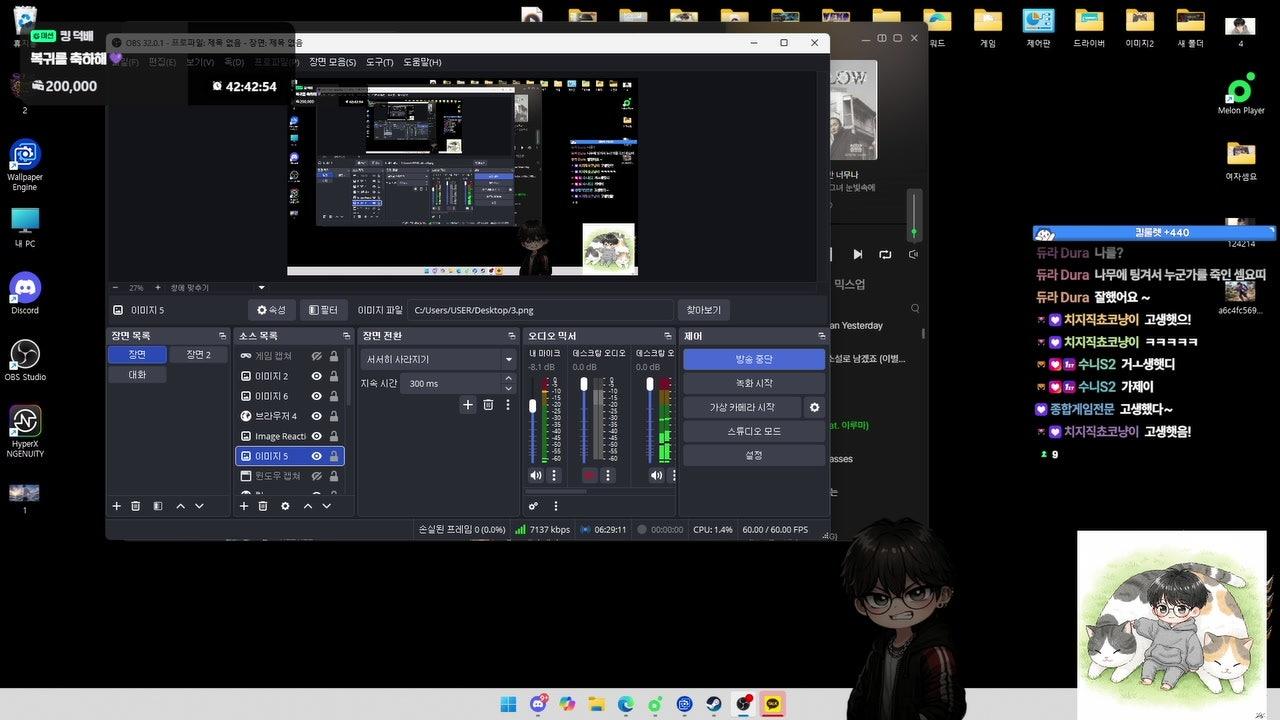Open the 서서히 사라지기 transition dropdown
Screen dimensions: 1280x720
pos(438,359)
